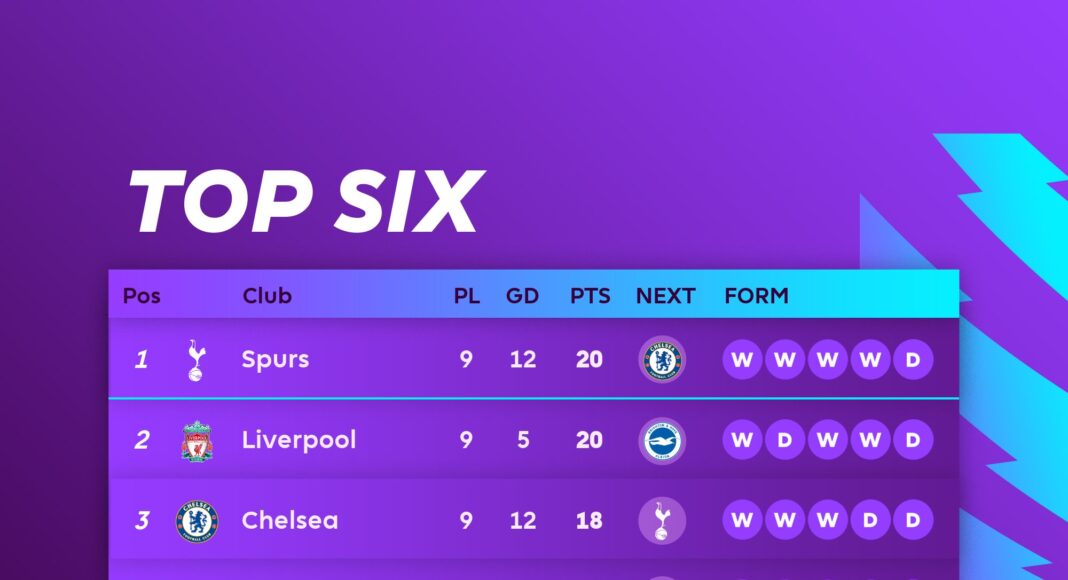Sort table by the PTS column header
Viewport: 1068px width, 580px height.
591,296
